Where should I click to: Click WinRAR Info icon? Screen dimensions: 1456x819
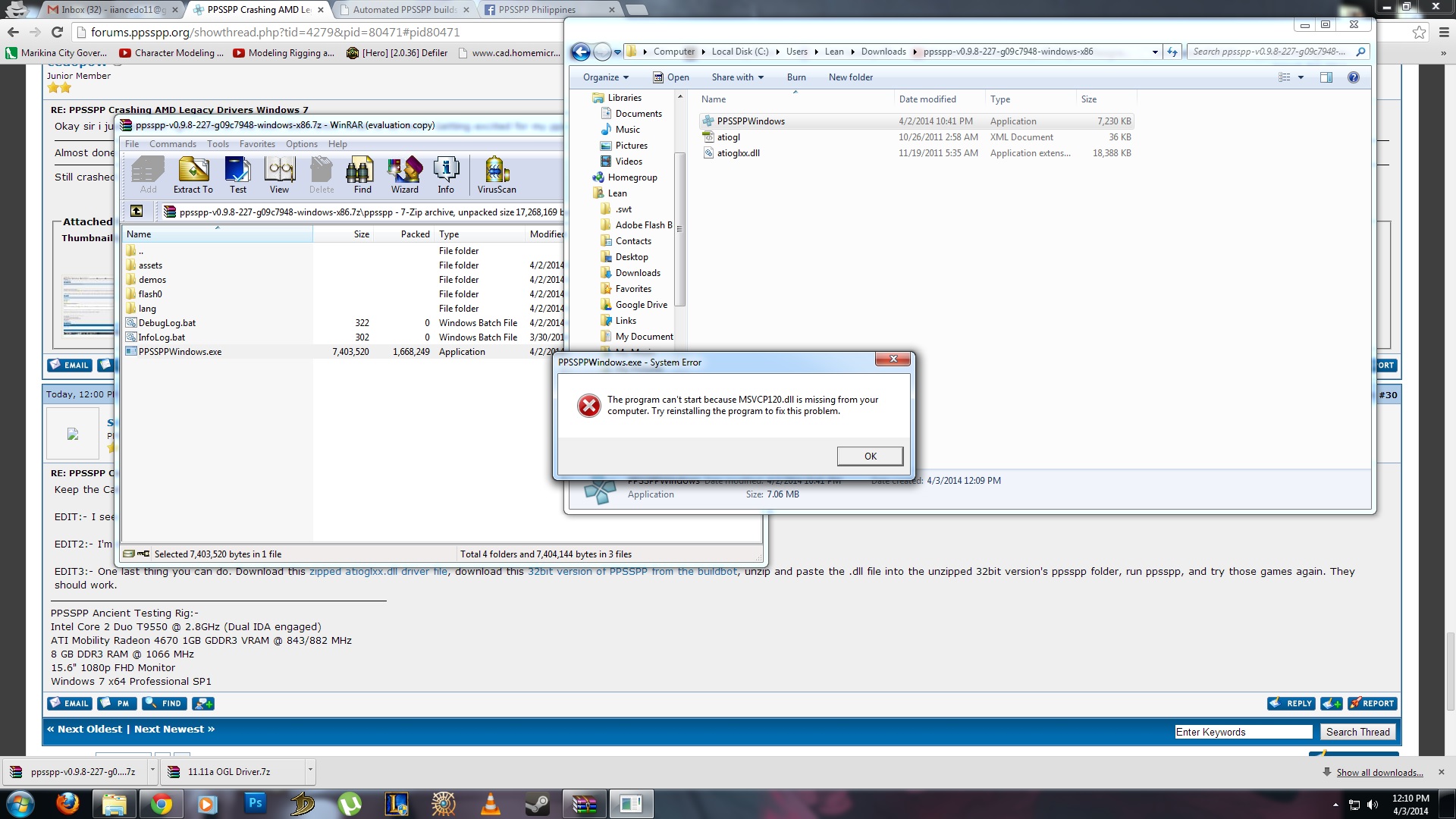446,174
